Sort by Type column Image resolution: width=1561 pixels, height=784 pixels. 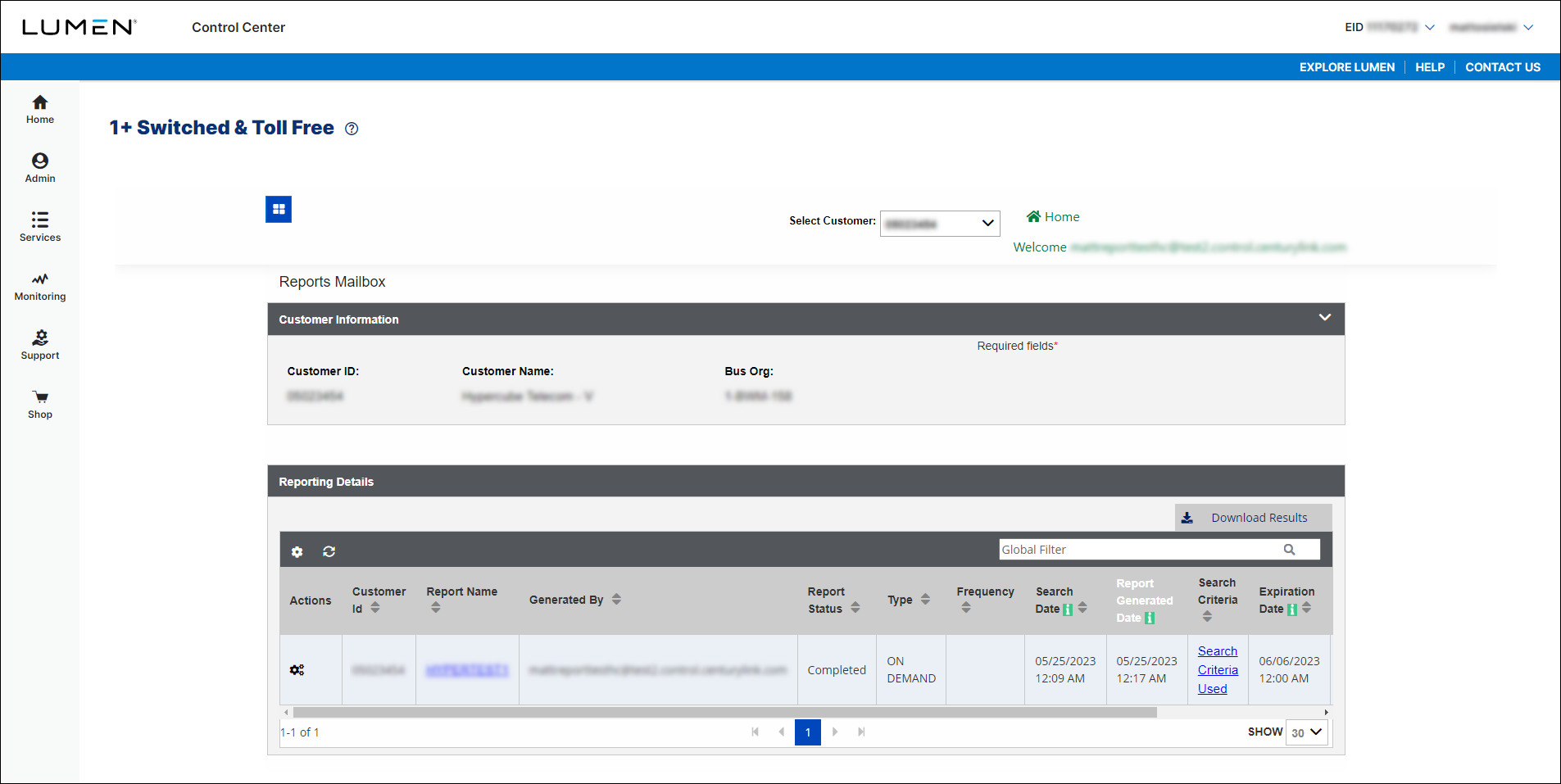pos(925,599)
